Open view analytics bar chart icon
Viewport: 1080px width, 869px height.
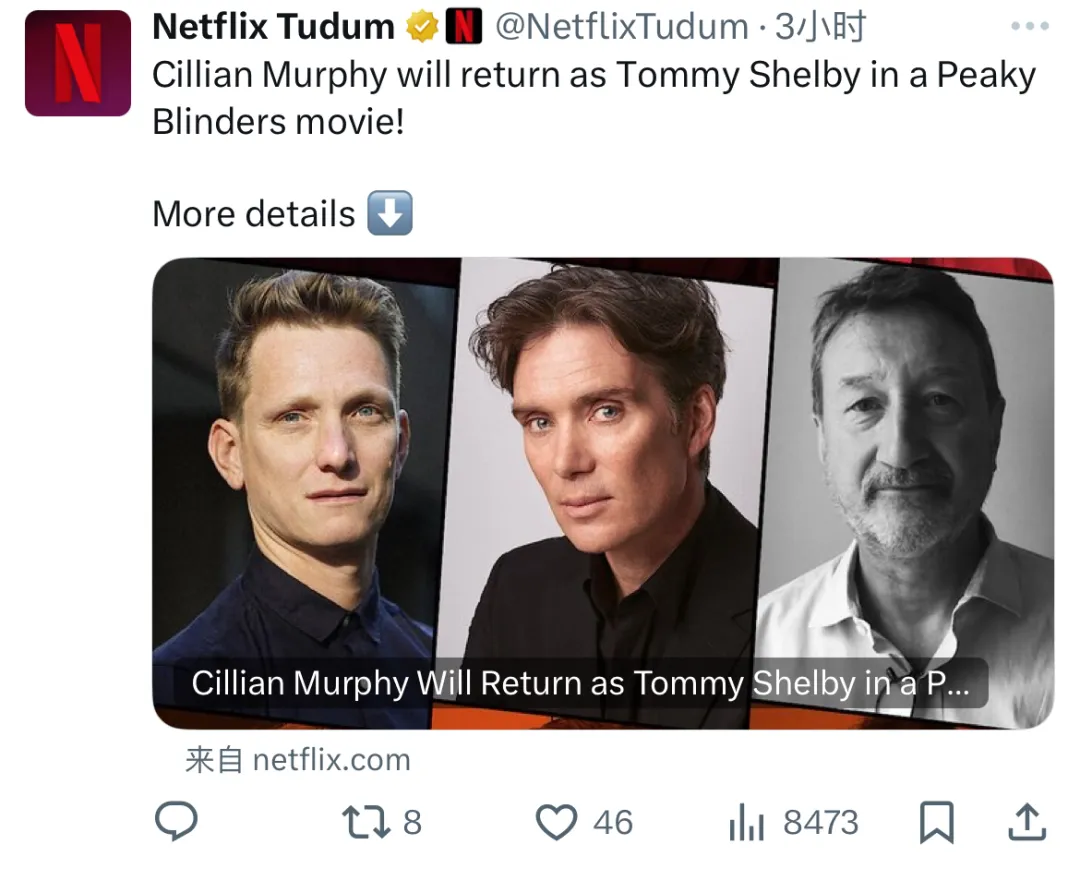click(x=746, y=824)
